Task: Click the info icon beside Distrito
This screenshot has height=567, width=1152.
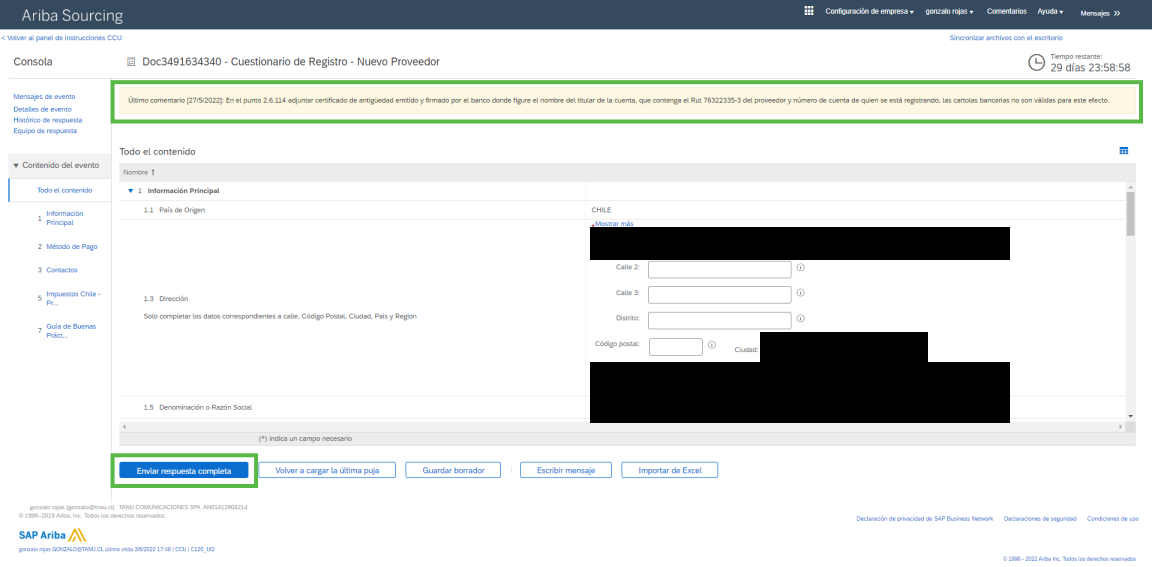Action: [801, 319]
